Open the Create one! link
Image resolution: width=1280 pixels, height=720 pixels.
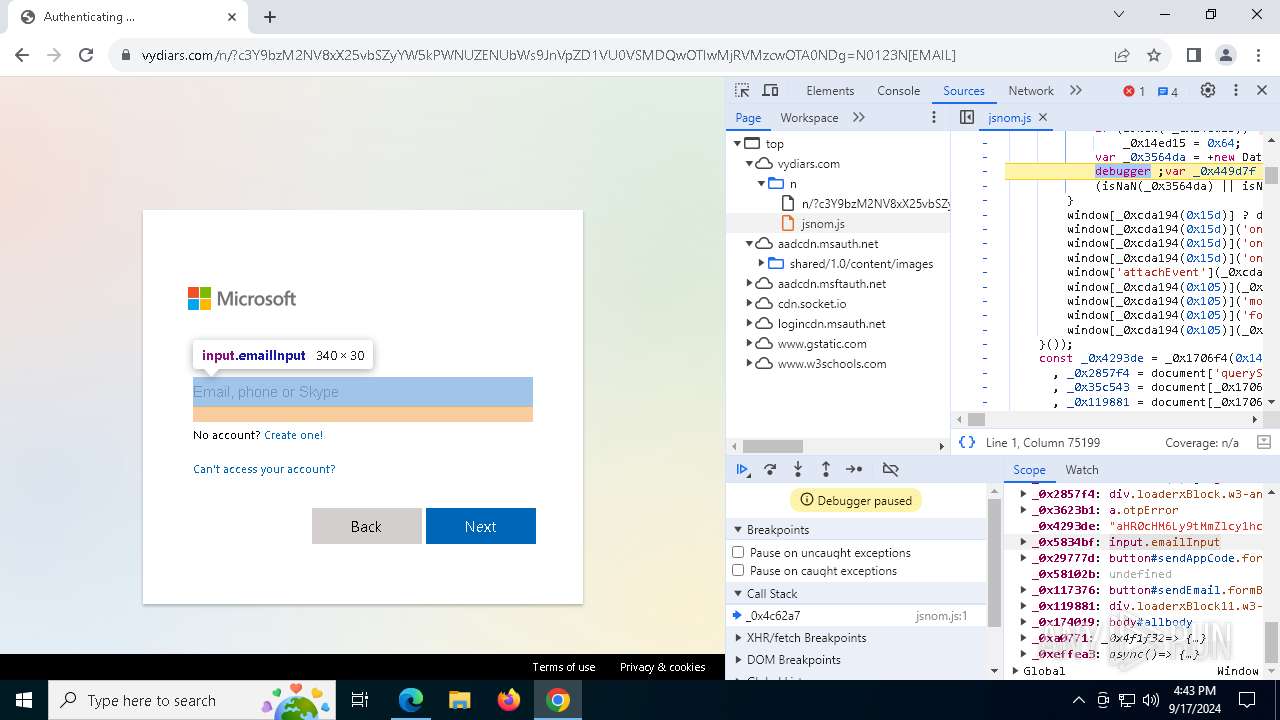(x=294, y=435)
